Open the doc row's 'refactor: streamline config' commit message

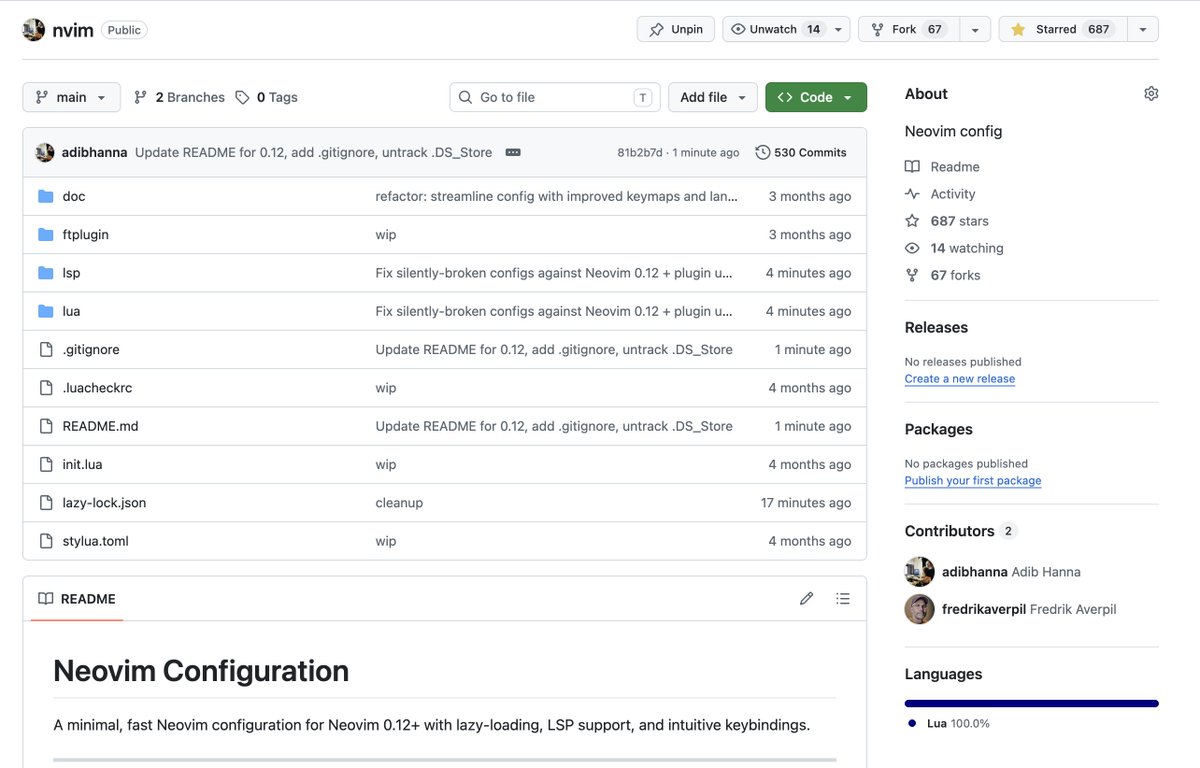click(x=557, y=196)
